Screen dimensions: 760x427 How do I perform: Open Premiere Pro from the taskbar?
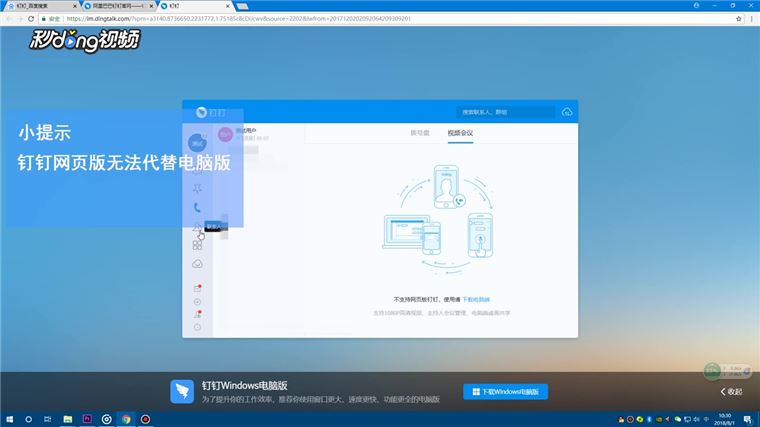[87, 419]
